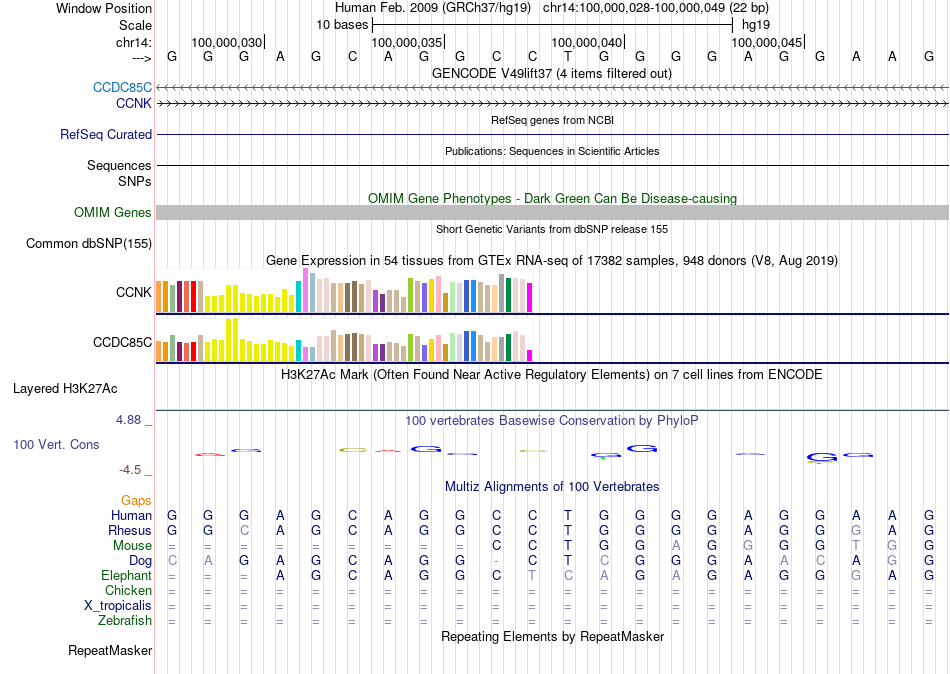Click the tallest yellow bars in CCDC85C chart

pos(231,340)
